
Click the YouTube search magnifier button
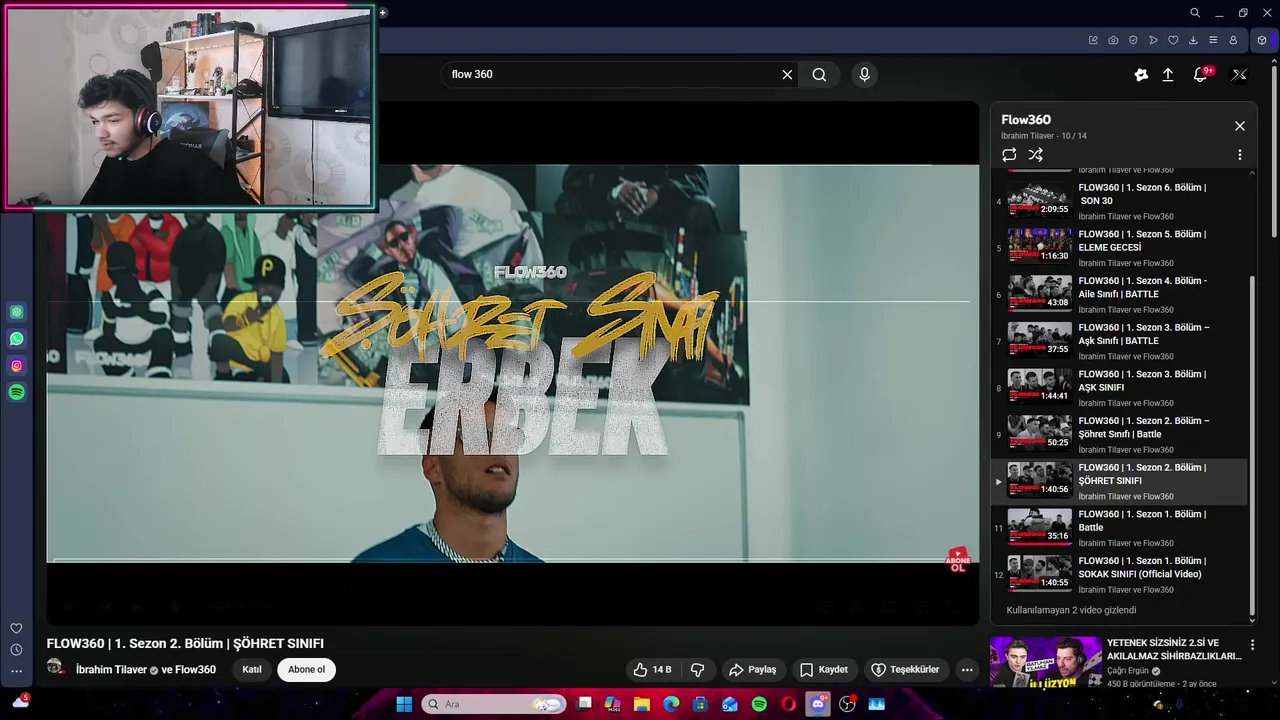819,74
